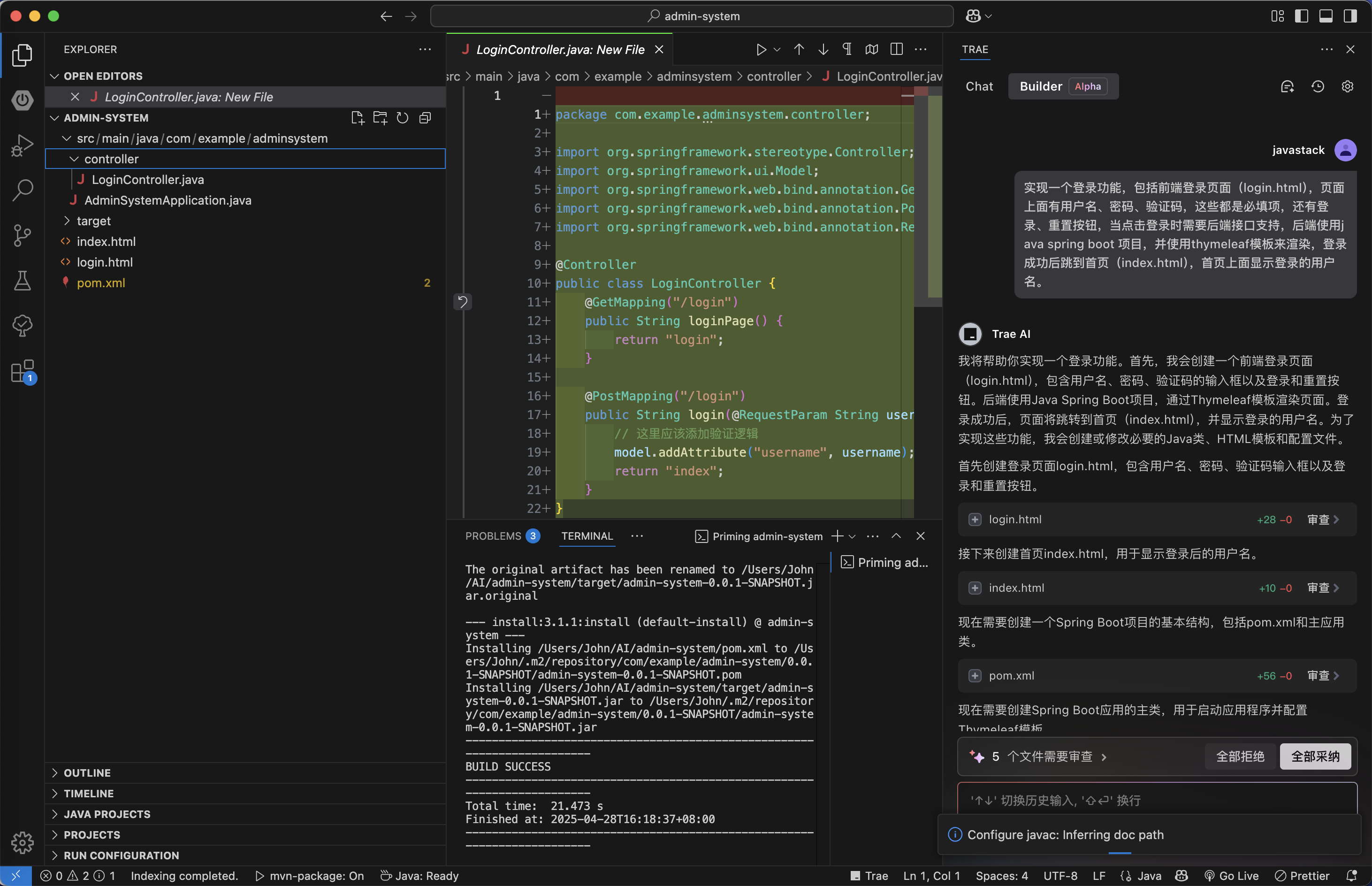1372x886 pixels.
Task: Expand the JAVA PROJECTS section
Action: pos(107,814)
